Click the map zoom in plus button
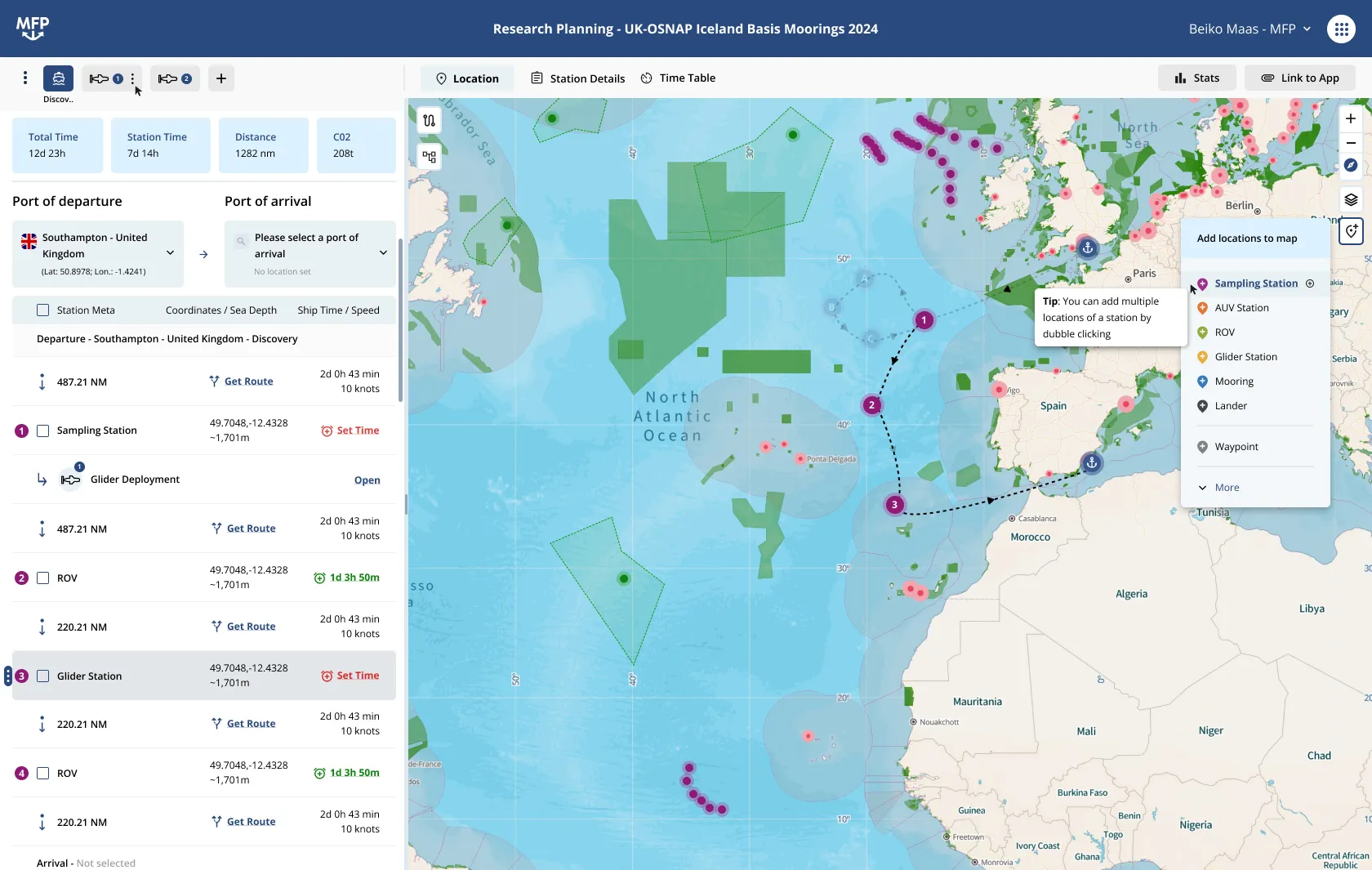Viewport: 1372px width, 870px height. (x=1351, y=118)
